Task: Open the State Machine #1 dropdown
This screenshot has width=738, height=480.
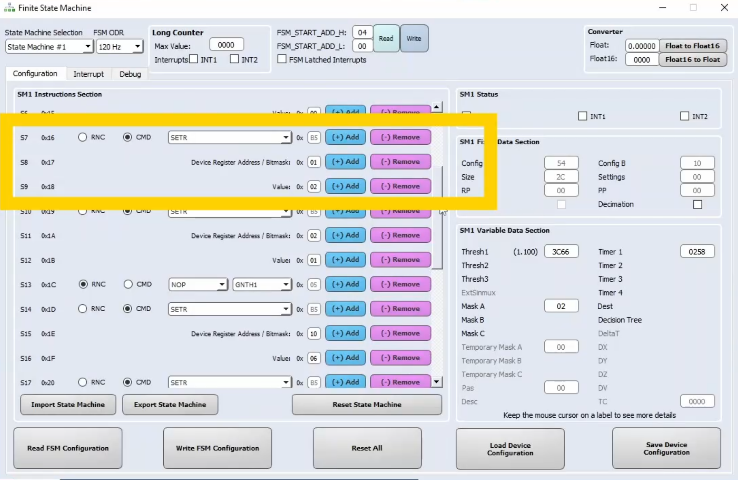Action: 49,47
